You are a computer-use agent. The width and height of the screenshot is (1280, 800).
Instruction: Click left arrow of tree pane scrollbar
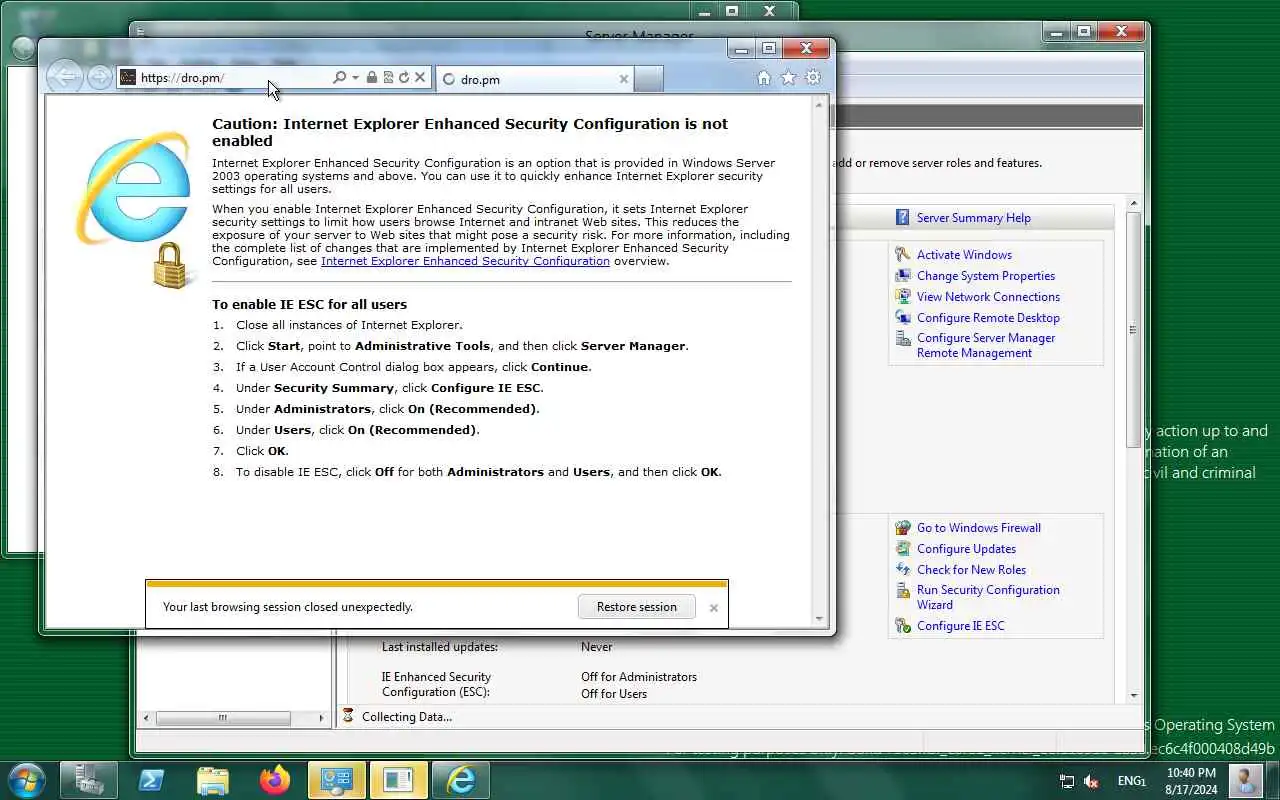tap(147, 717)
